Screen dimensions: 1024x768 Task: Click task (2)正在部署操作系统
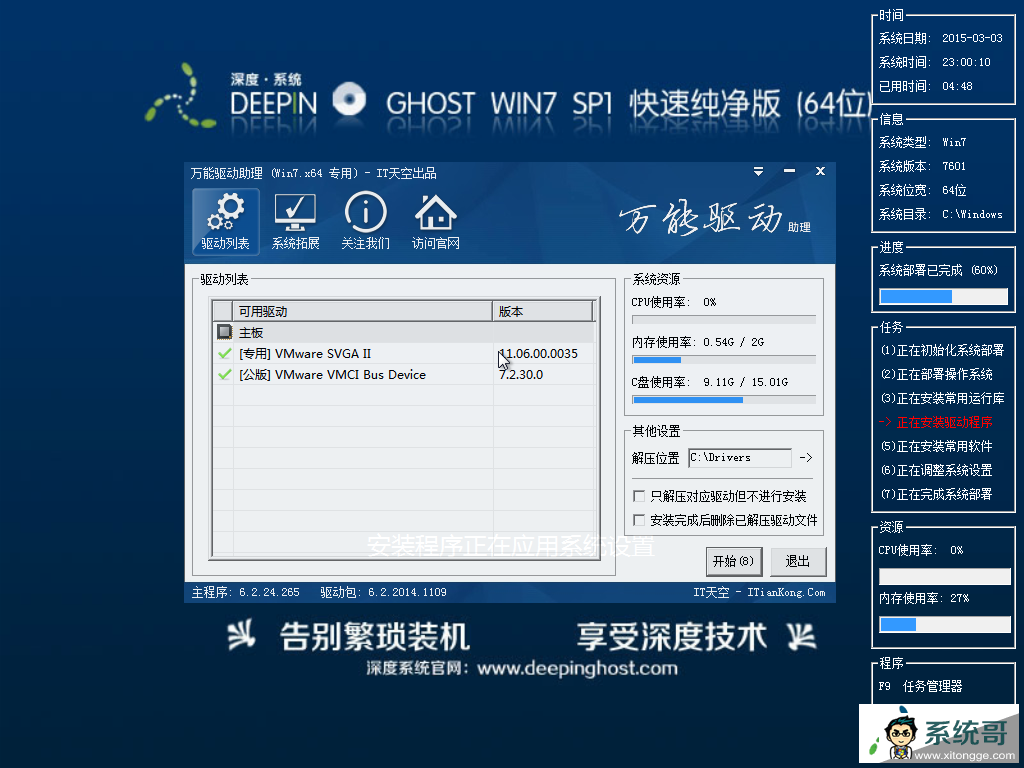pos(936,374)
